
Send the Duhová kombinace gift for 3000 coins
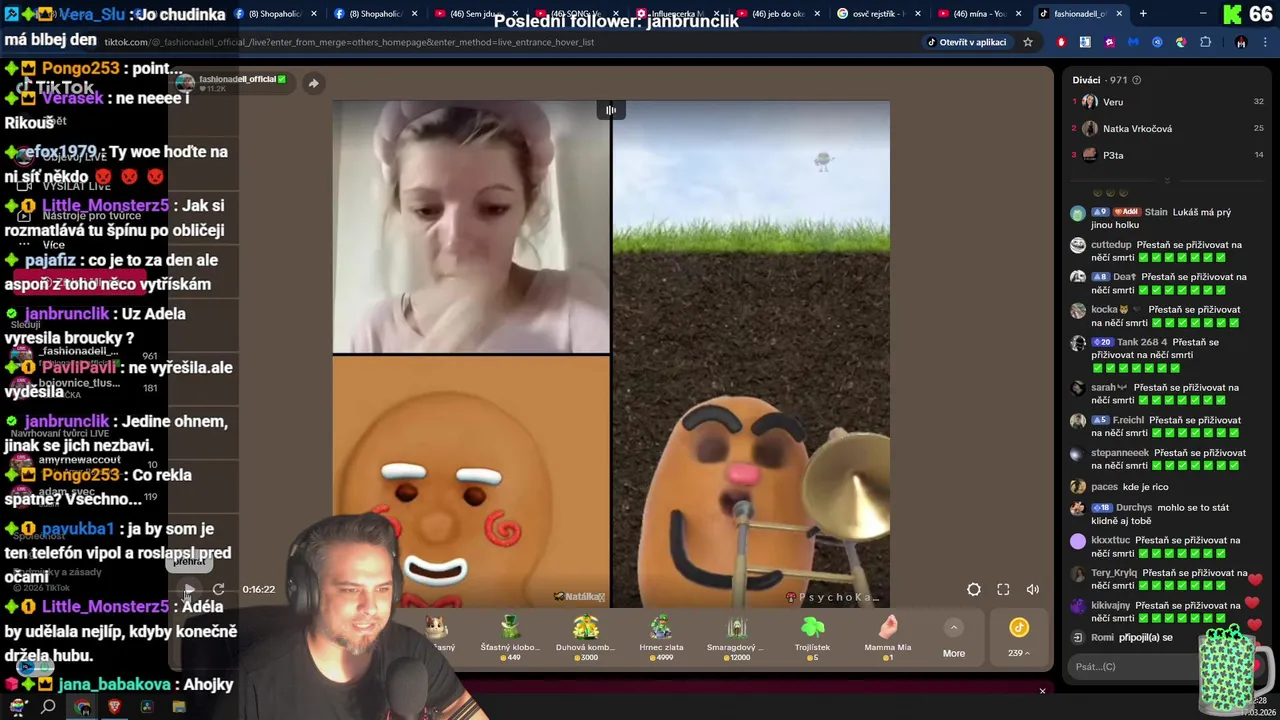[x=585, y=637]
